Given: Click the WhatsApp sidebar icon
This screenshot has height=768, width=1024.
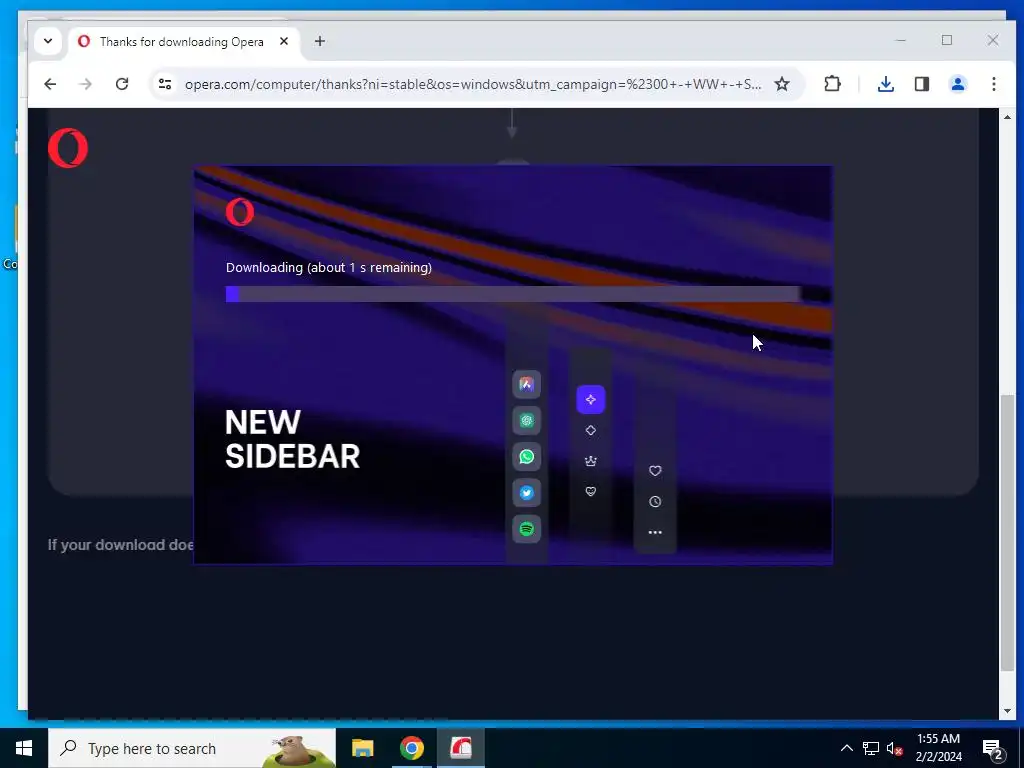Looking at the screenshot, I should click(x=526, y=456).
